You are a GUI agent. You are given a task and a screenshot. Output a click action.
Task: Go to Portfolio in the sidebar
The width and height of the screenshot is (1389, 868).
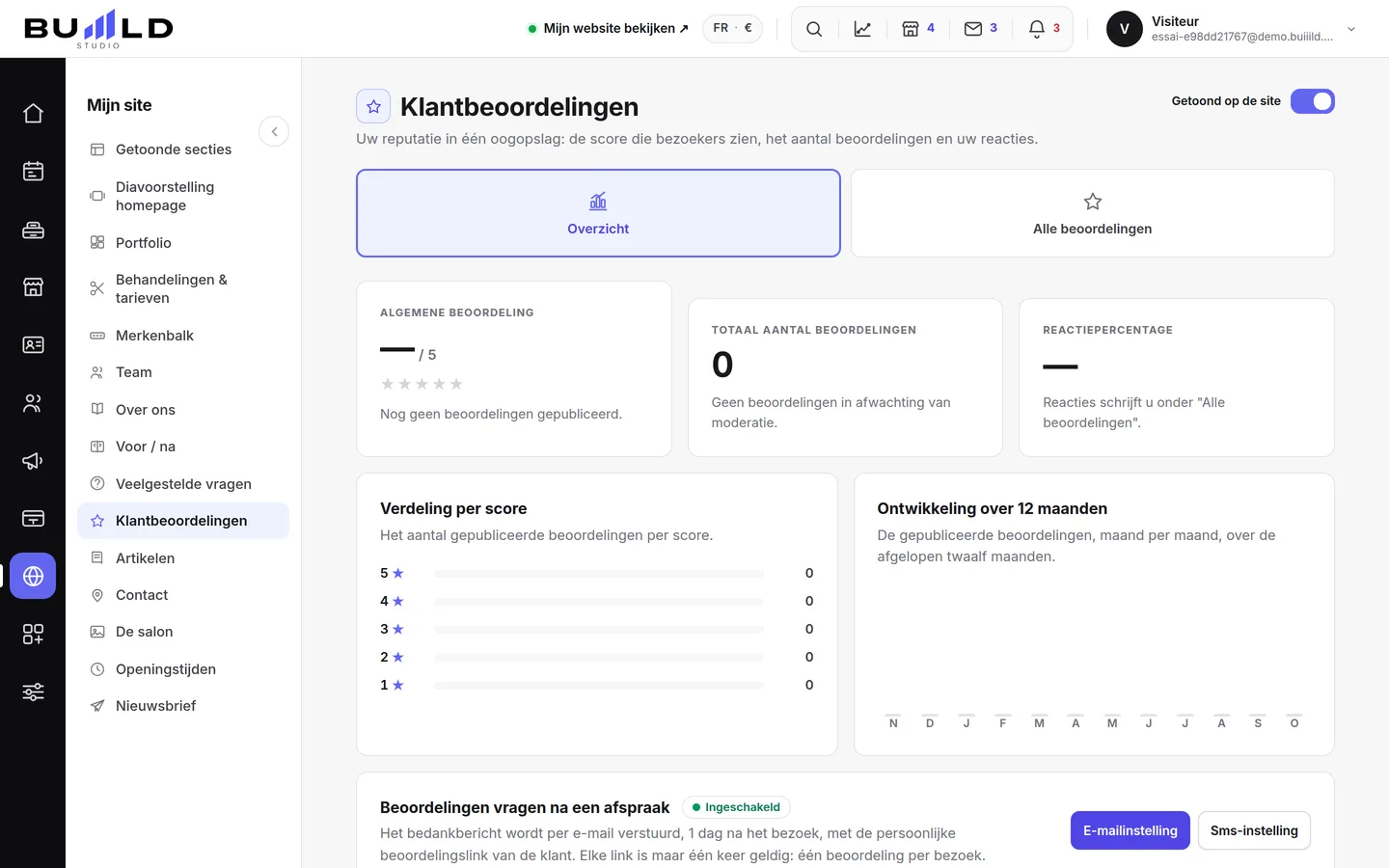point(183,243)
